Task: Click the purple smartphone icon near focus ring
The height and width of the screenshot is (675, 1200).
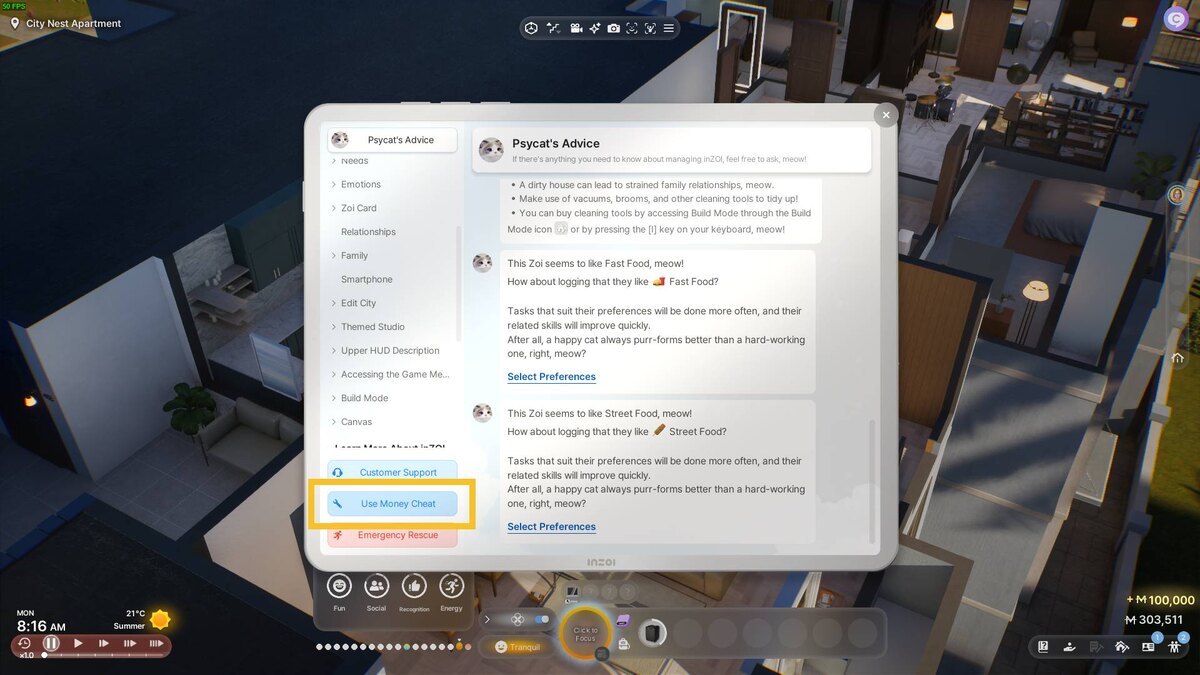Action: (622, 621)
